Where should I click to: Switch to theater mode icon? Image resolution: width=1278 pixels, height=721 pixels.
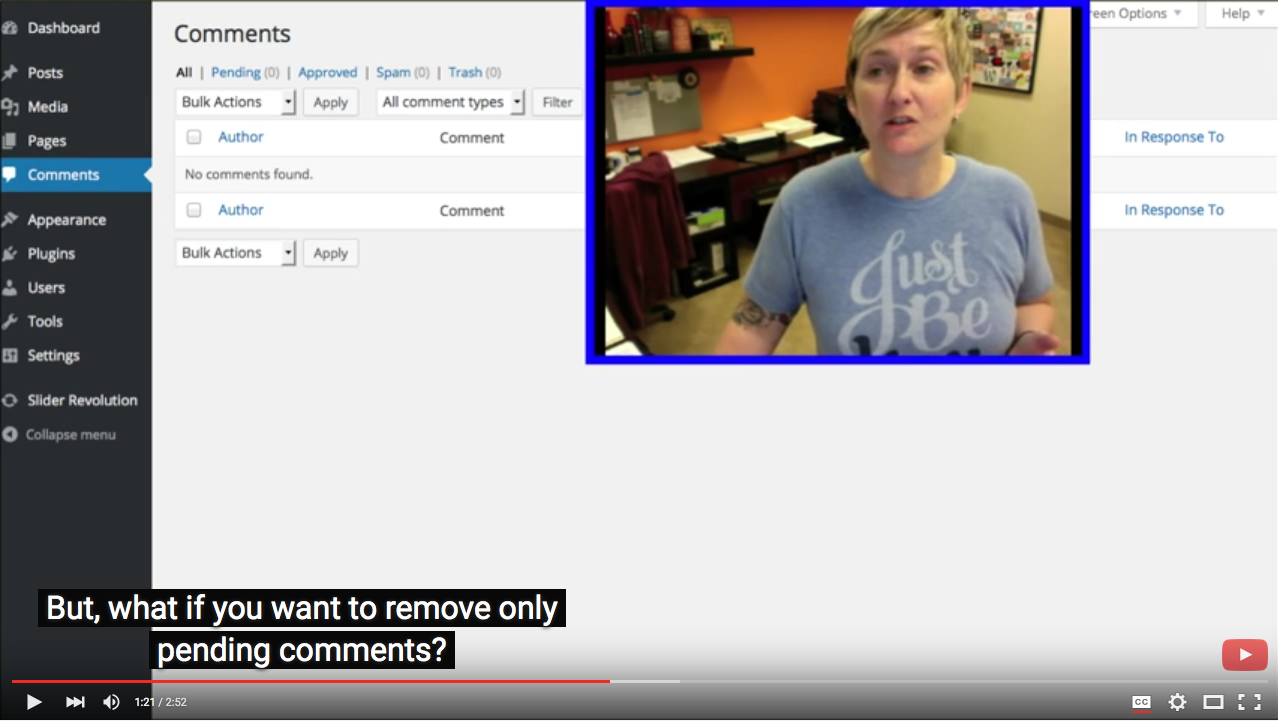click(x=1213, y=702)
